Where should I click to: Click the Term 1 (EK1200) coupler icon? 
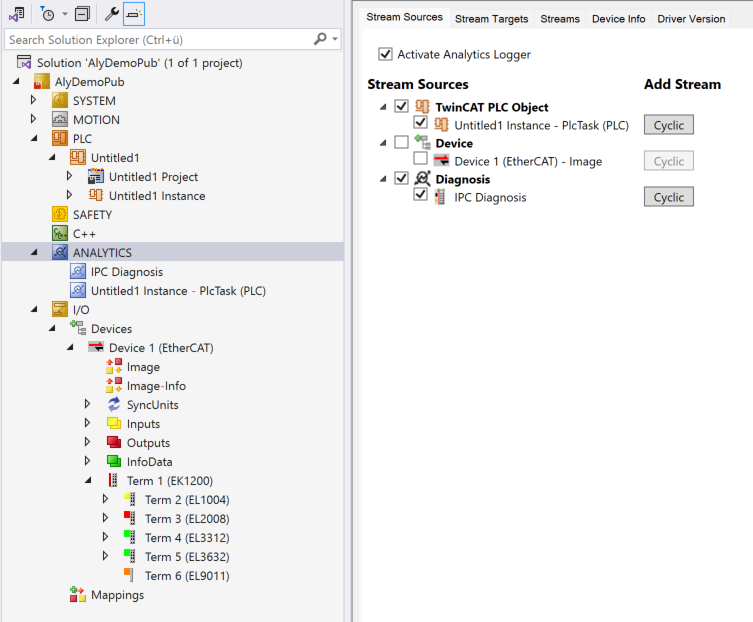(113, 480)
